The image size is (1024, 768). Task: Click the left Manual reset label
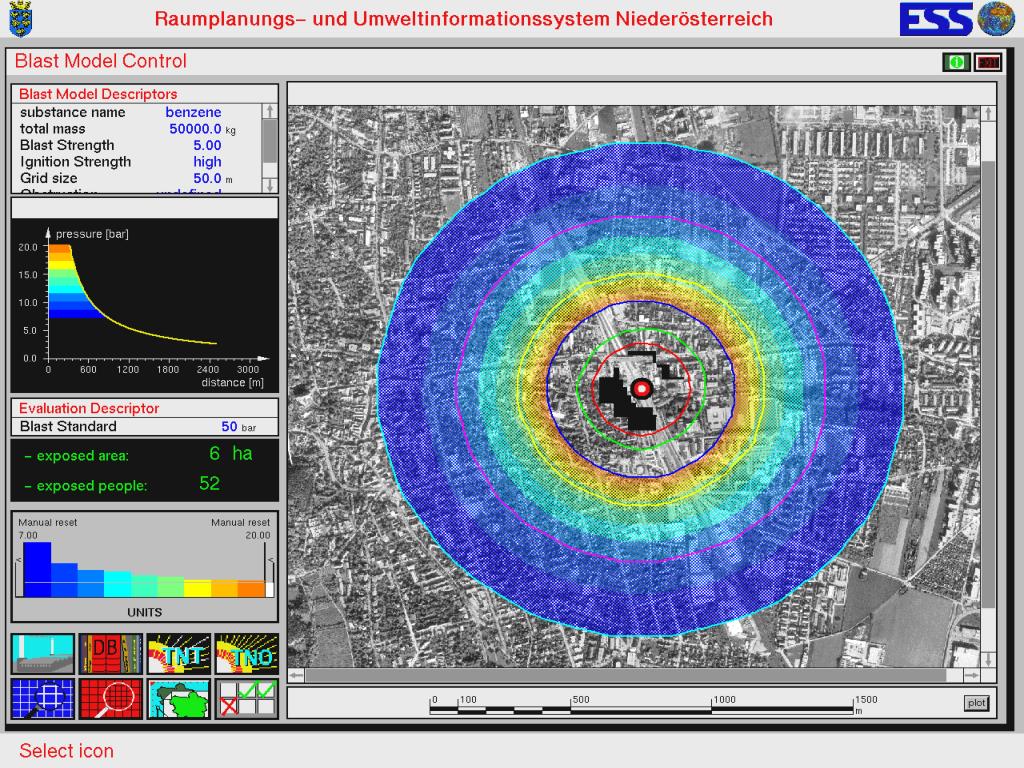[48, 522]
